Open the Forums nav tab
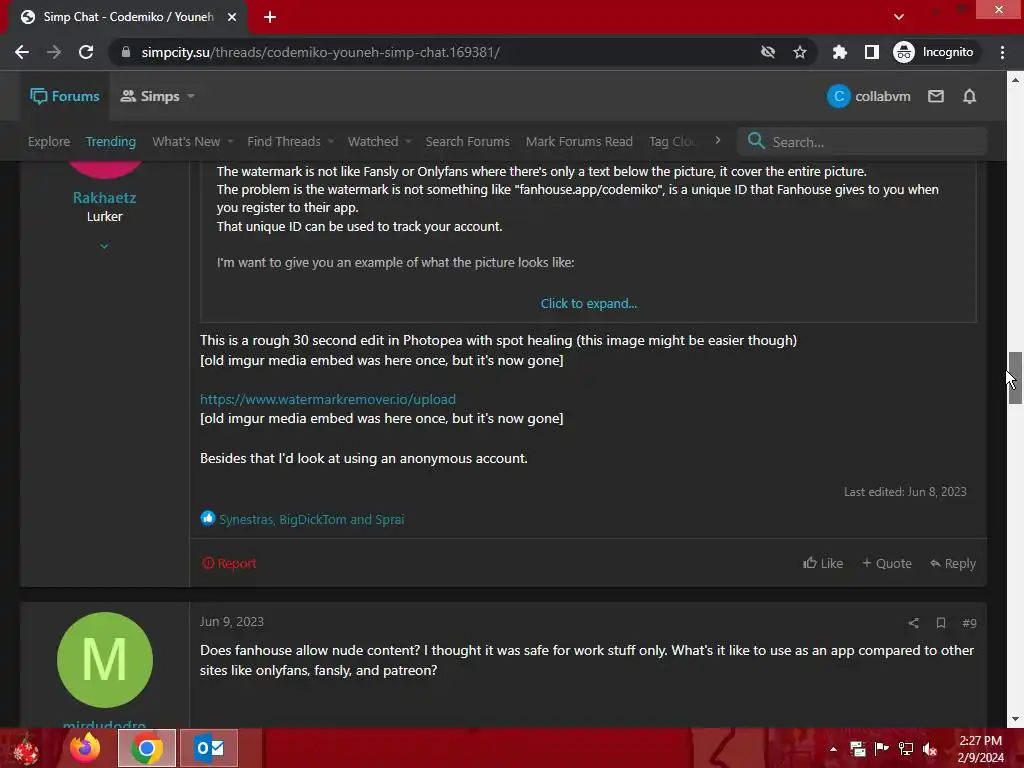1024x768 pixels. click(x=65, y=96)
